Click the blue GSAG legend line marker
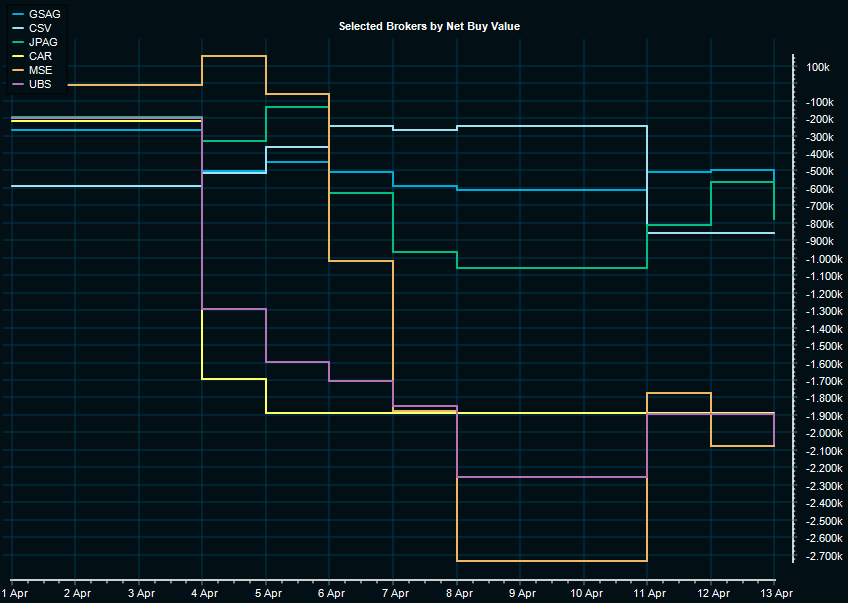The width and height of the screenshot is (848, 603). (x=17, y=15)
